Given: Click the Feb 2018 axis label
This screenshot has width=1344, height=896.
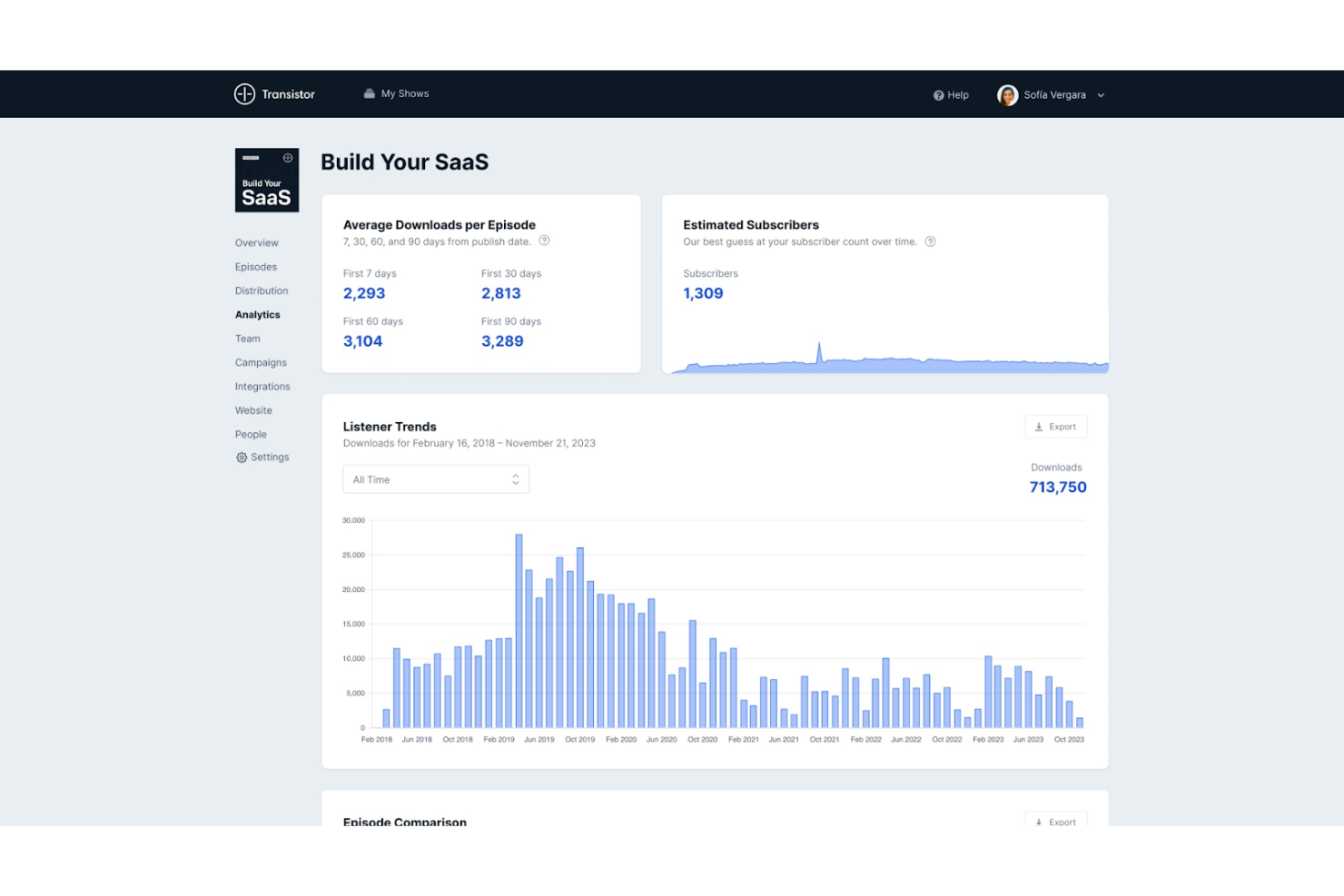Looking at the screenshot, I should [x=377, y=740].
